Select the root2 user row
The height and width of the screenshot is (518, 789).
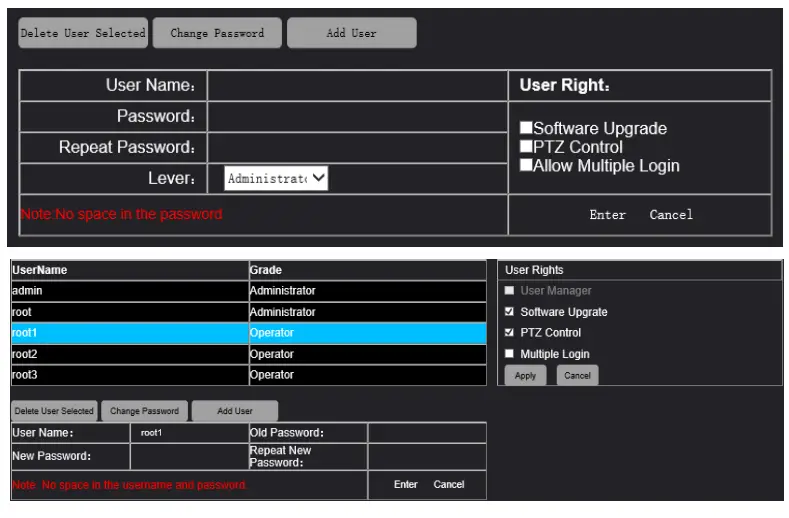249,354
